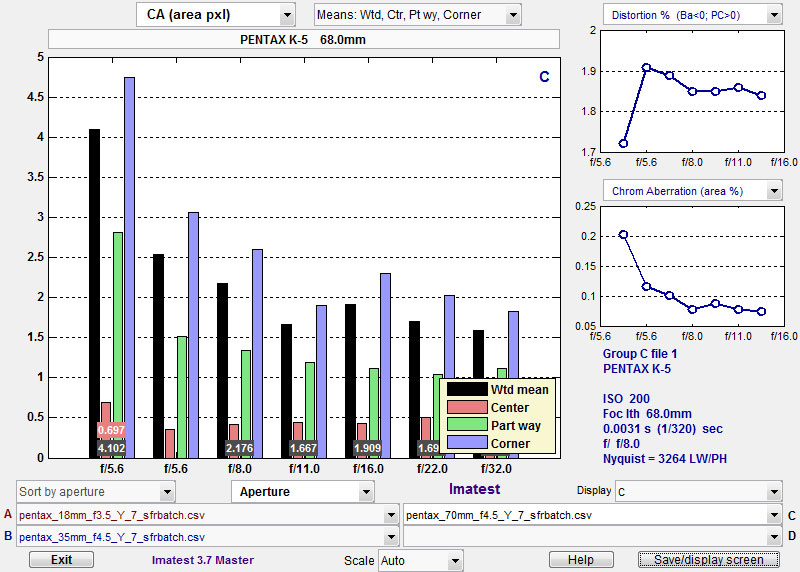The width and height of the screenshot is (800, 572).
Task: Open the empty file D dropdown
Action: [x=592, y=537]
